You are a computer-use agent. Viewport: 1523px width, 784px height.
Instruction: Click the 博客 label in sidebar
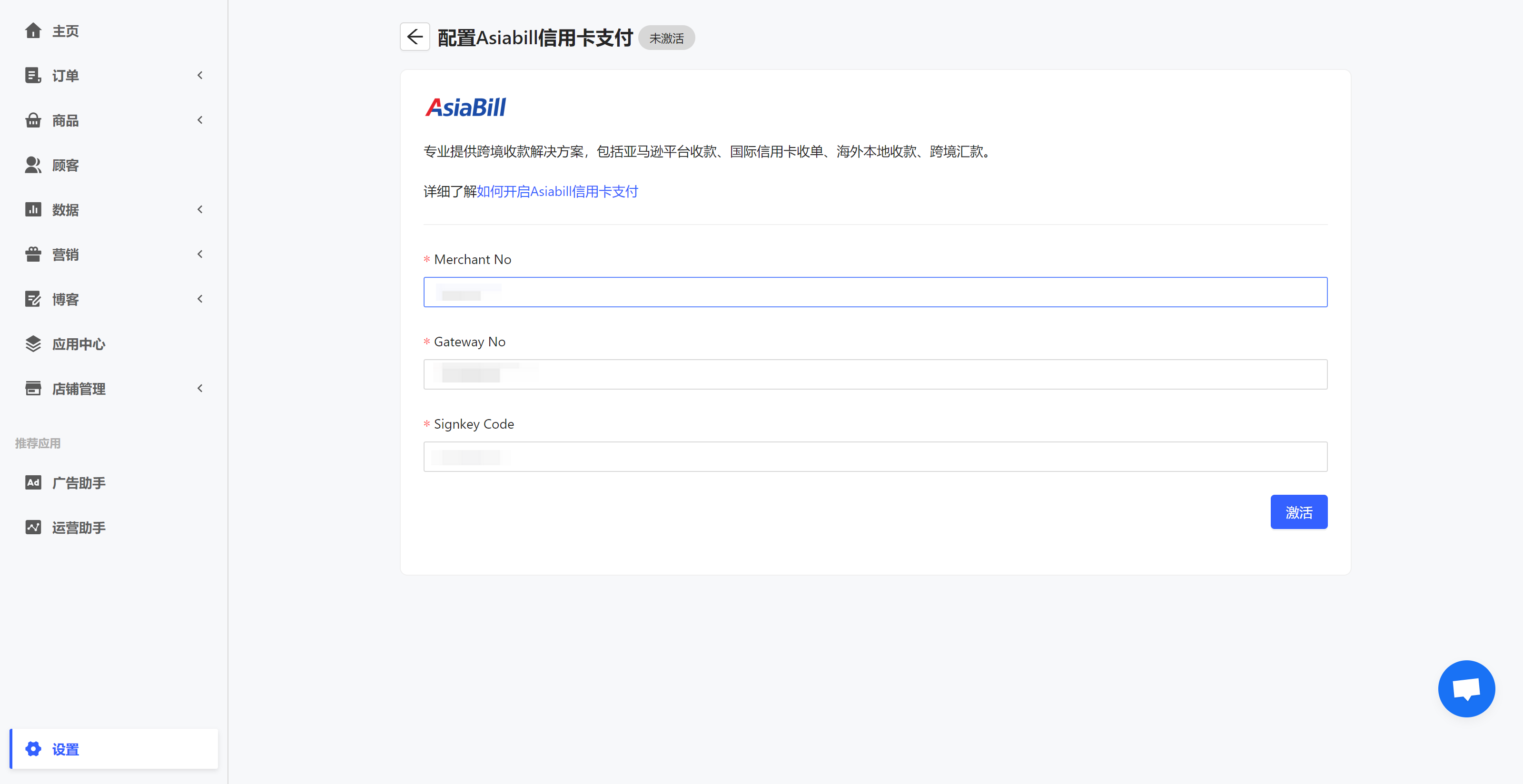pos(66,300)
